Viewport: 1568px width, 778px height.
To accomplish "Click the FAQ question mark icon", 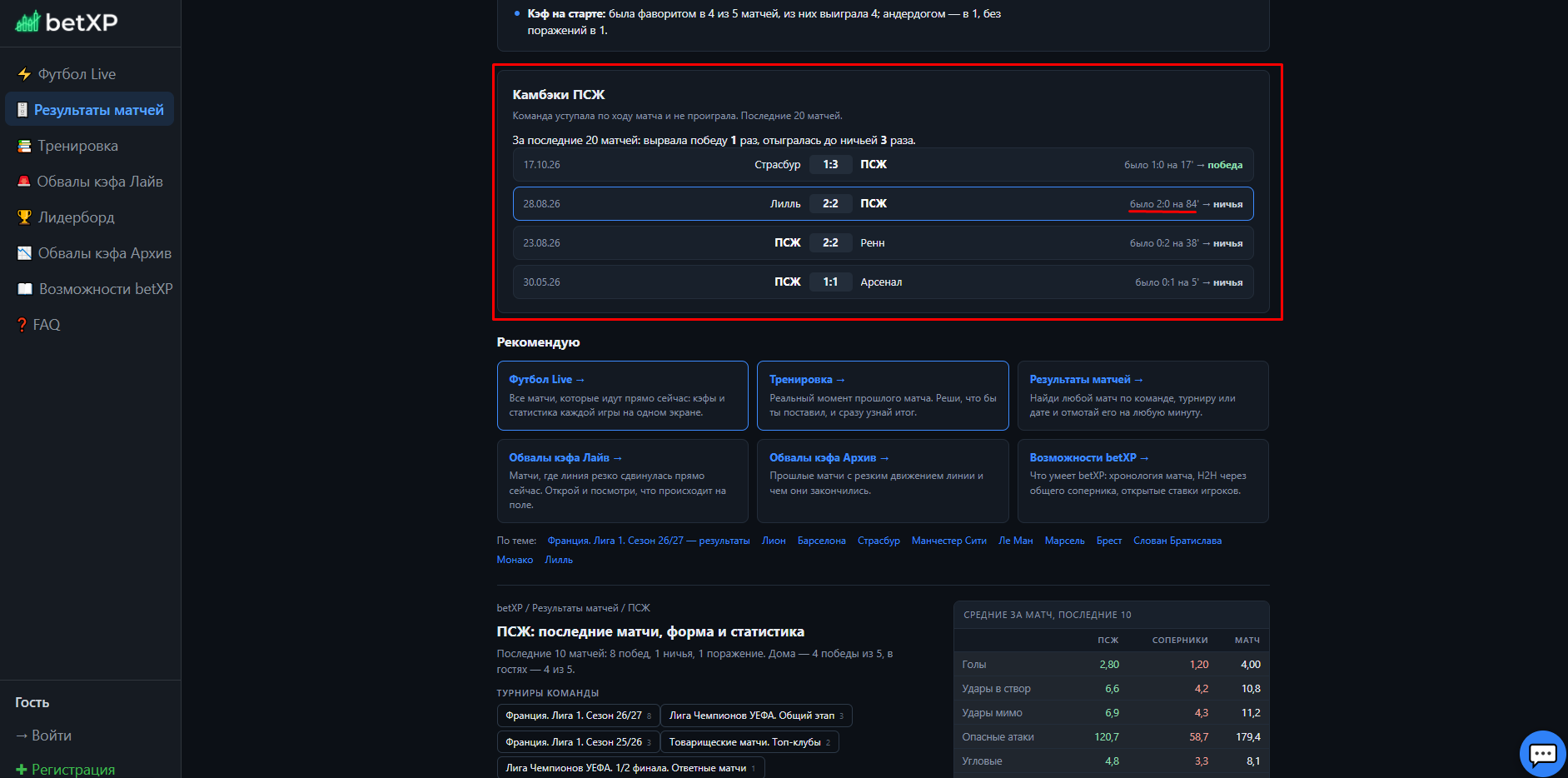I will 22,325.
